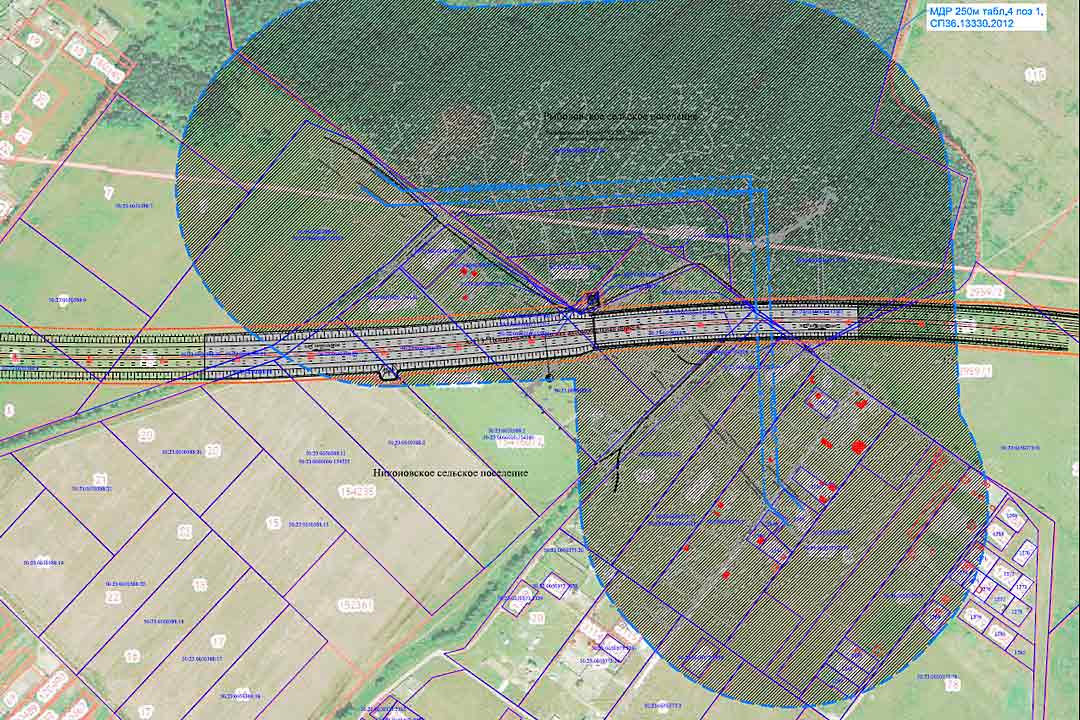Screen dimensions: 1080x720
Task: Select field plot number 21
Action: pos(101,479)
